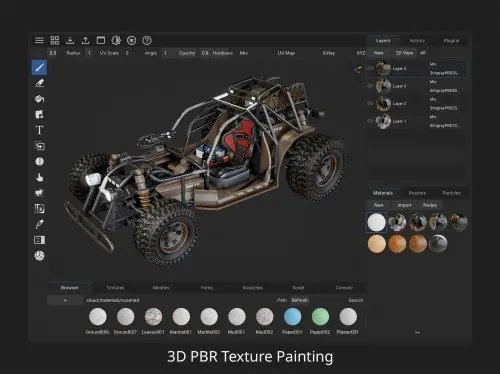This screenshot has width=500, height=374.
Task: Toggle the XYZ symmetry option
Action: coord(361,53)
